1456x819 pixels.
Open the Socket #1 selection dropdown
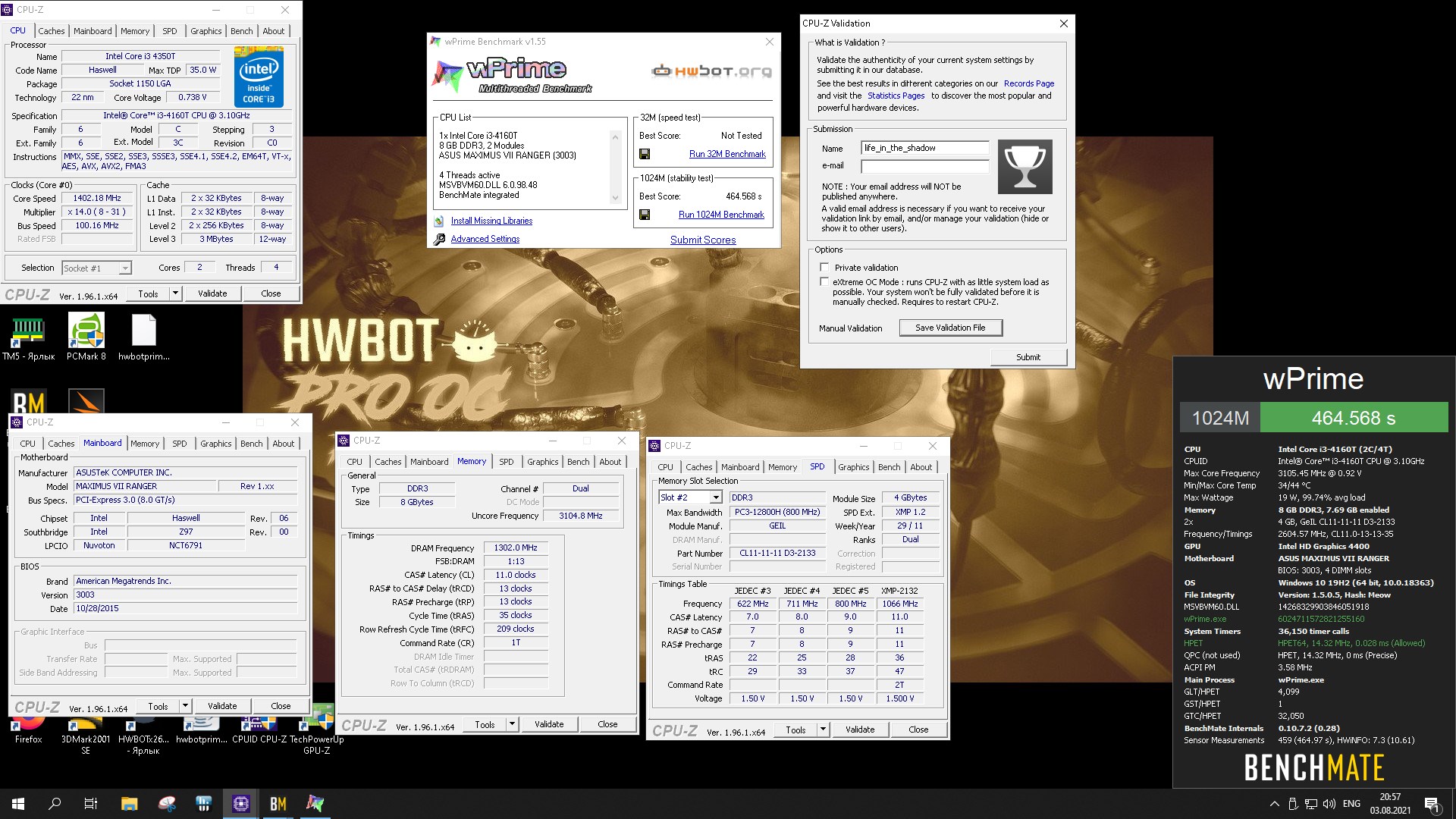(125, 268)
